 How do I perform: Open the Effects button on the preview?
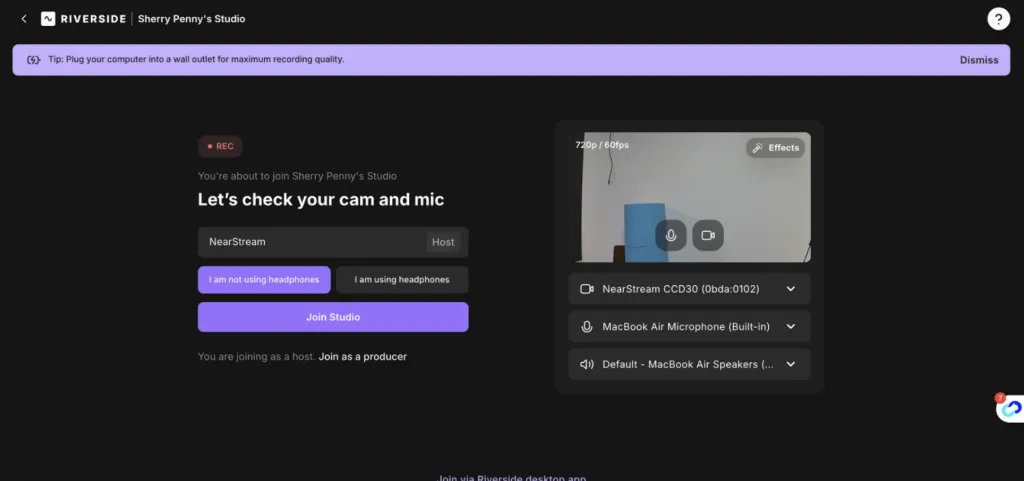pyautogui.click(x=775, y=148)
